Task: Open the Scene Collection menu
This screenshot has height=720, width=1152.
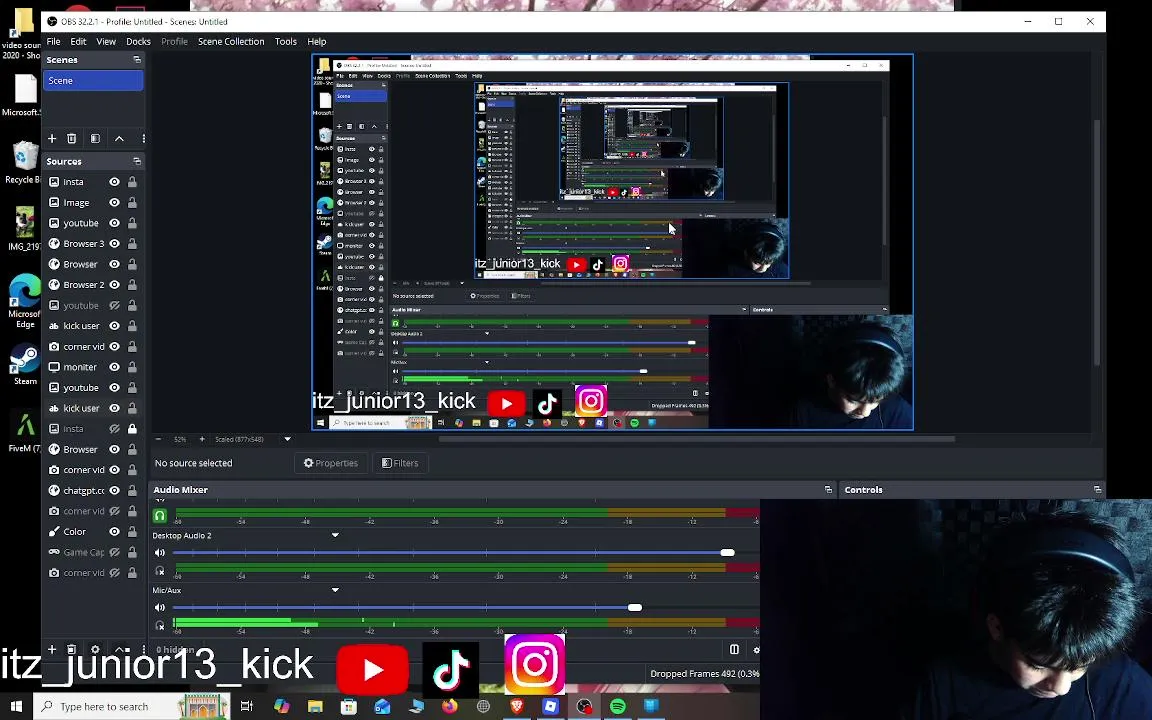Action: click(x=231, y=41)
